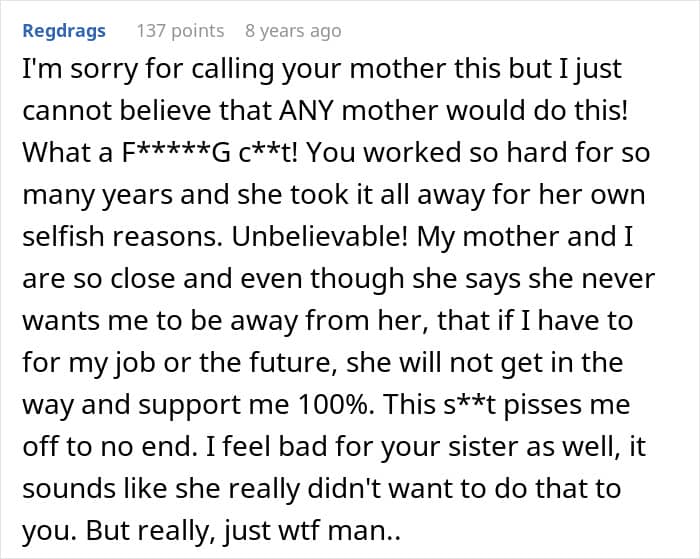Open the Regdrags user profile link
This screenshot has width=700, height=559.
[x=64, y=31]
